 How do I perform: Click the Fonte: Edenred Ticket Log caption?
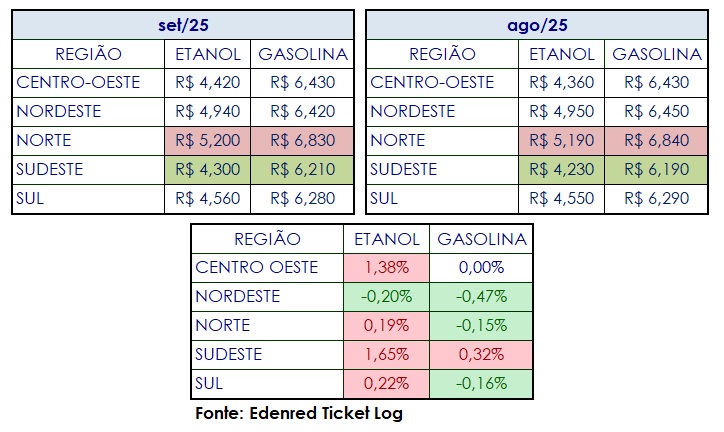tap(298, 412)
